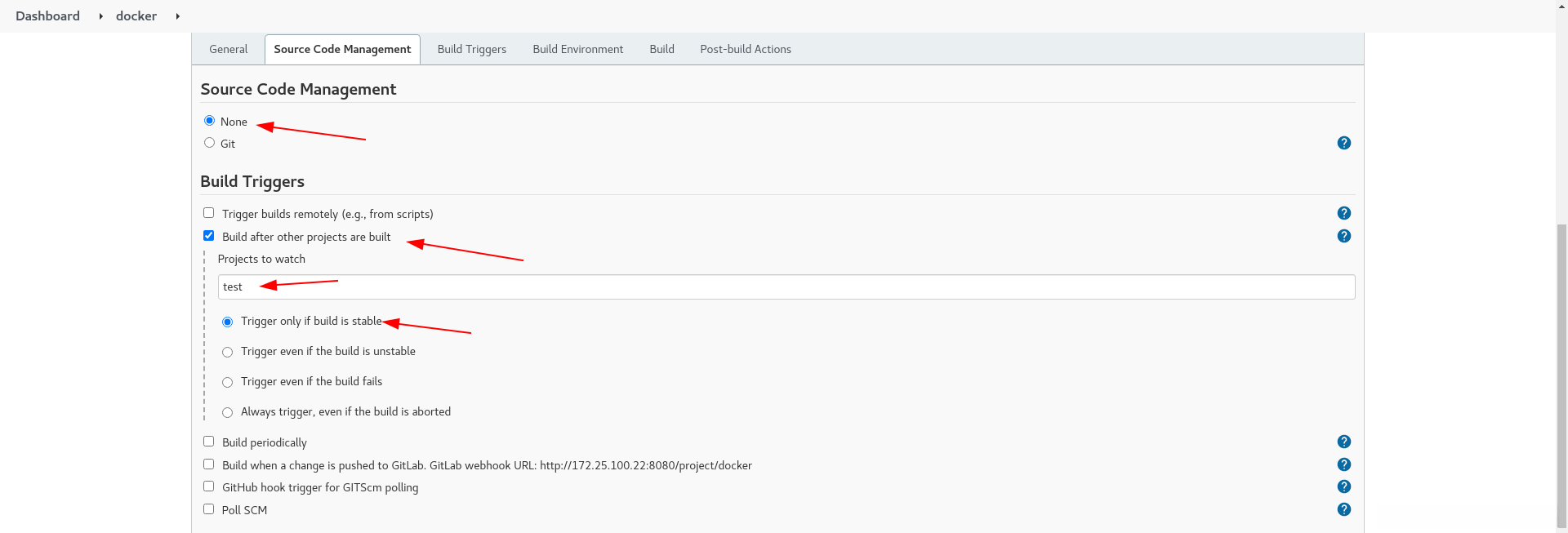This screenshot has height=533, width=1568.
Task: Open help for the Git option
Action: pos(1343,143)
